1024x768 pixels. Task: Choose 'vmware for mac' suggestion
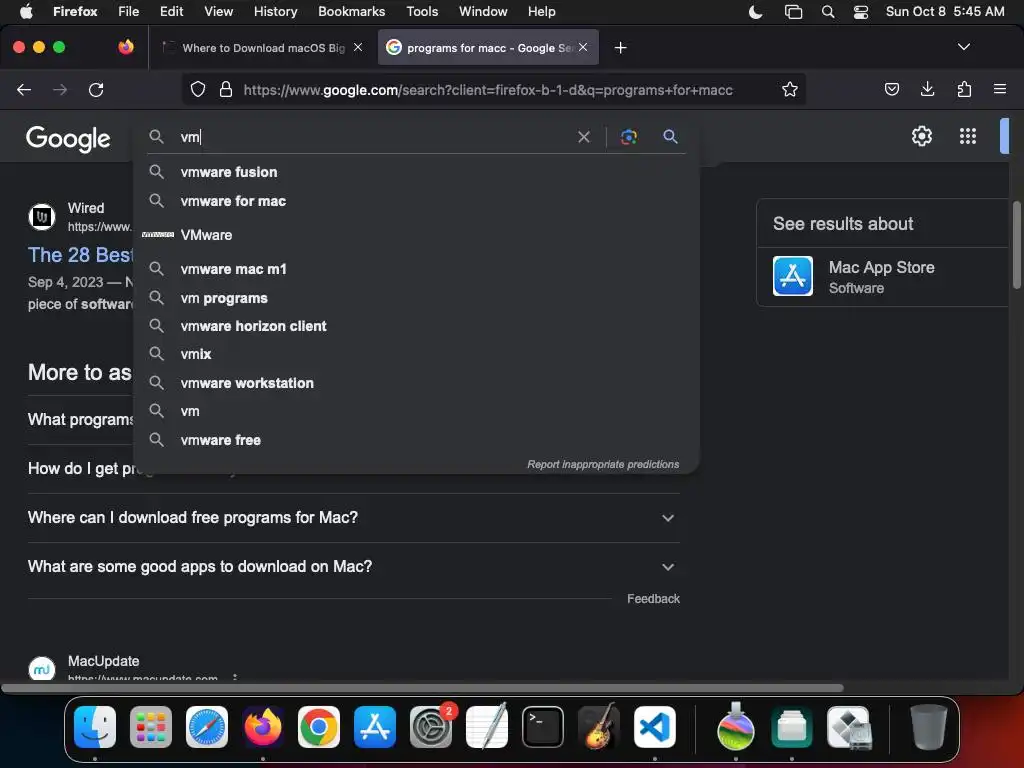[x=417, y=201]
